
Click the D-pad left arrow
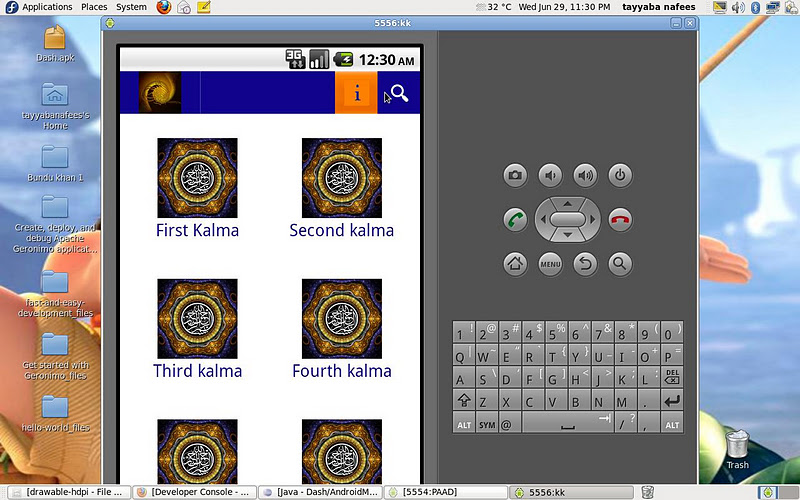(x=542, y=219)
